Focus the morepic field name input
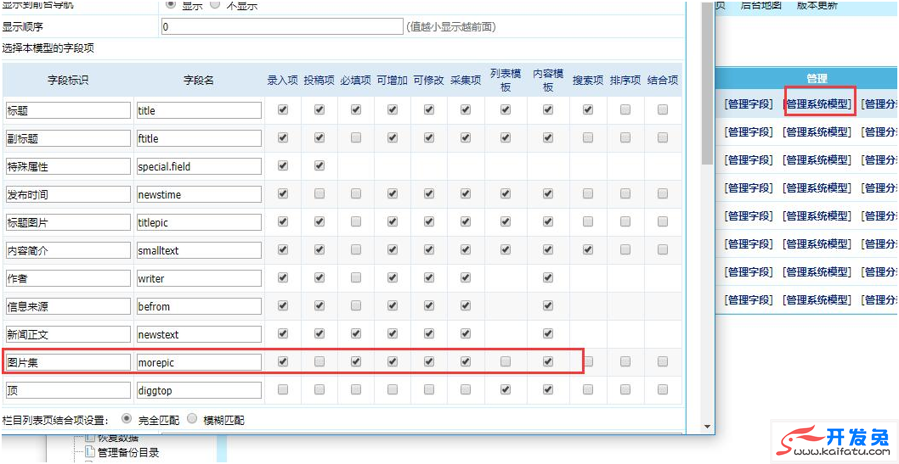This screenshot has height=464, width=899. tap(198, 362)
